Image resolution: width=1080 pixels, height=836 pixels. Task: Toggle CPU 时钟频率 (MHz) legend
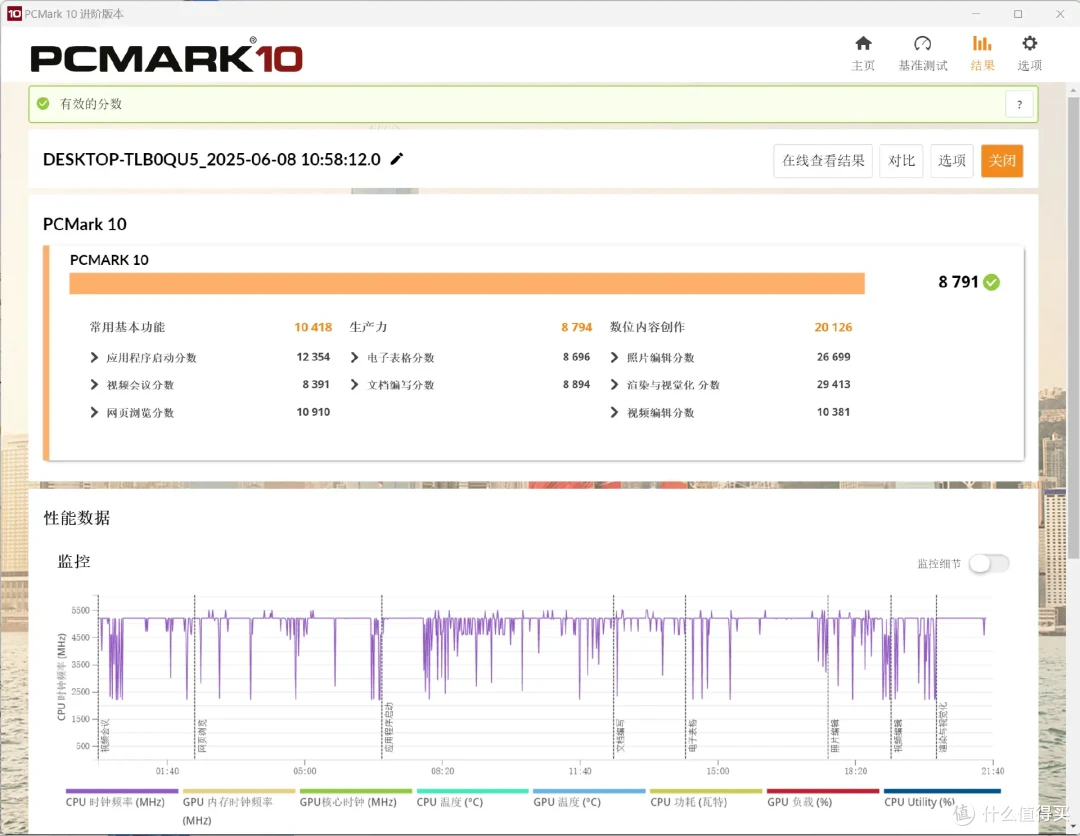pos(121,799)
